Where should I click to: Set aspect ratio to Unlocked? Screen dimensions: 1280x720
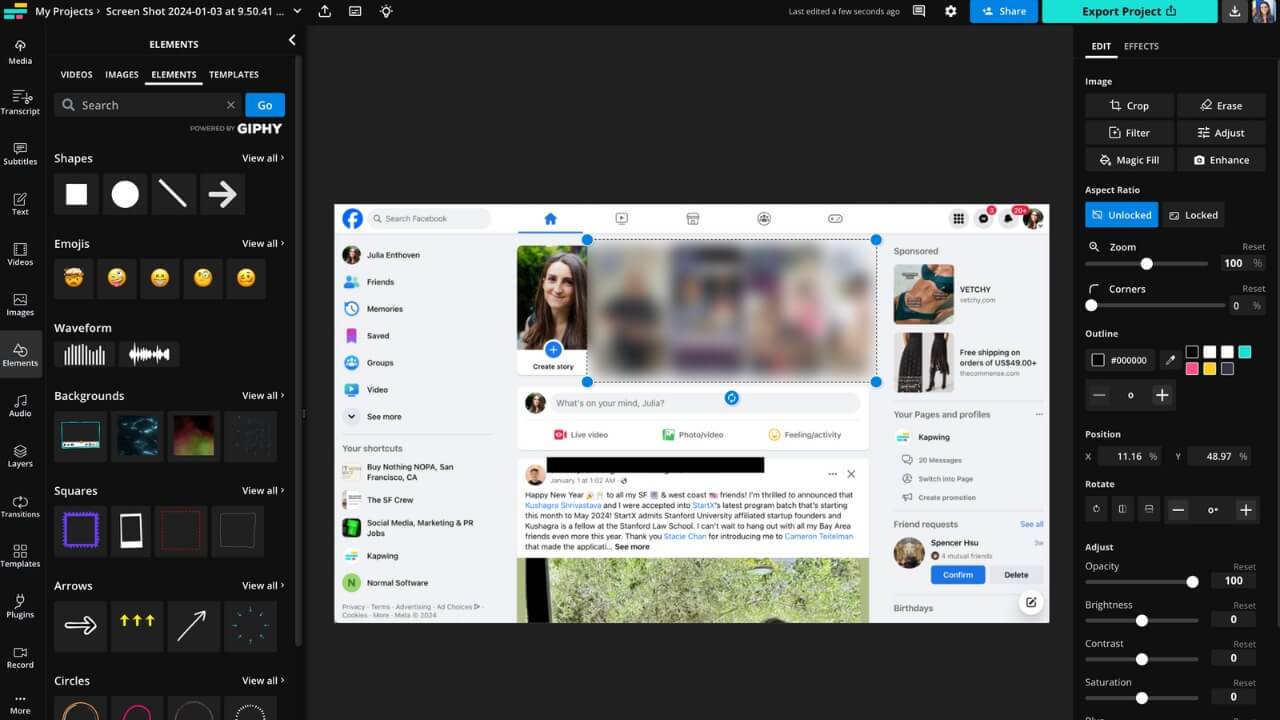click(x=1122, y=215)
